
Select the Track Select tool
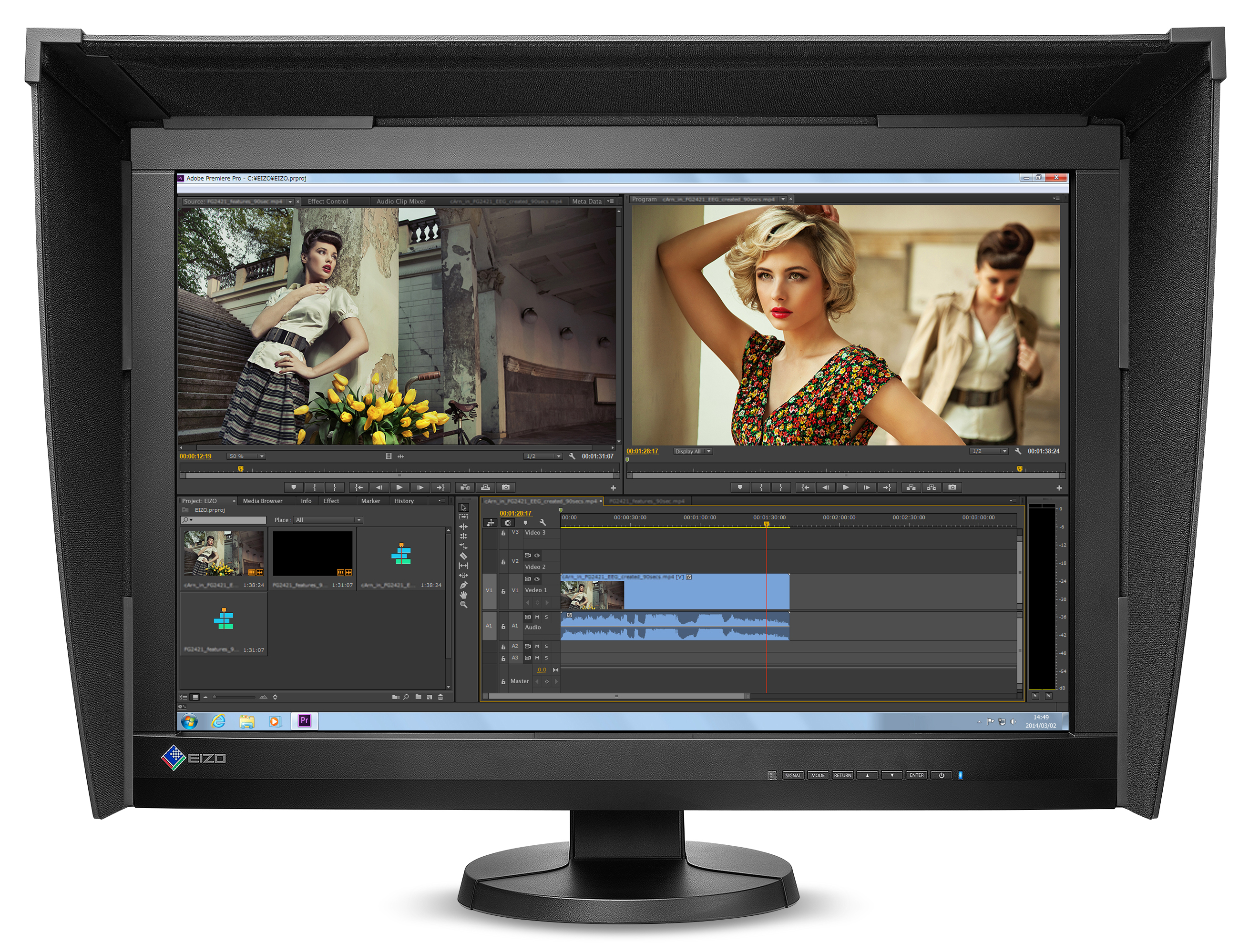pos(463,517)
